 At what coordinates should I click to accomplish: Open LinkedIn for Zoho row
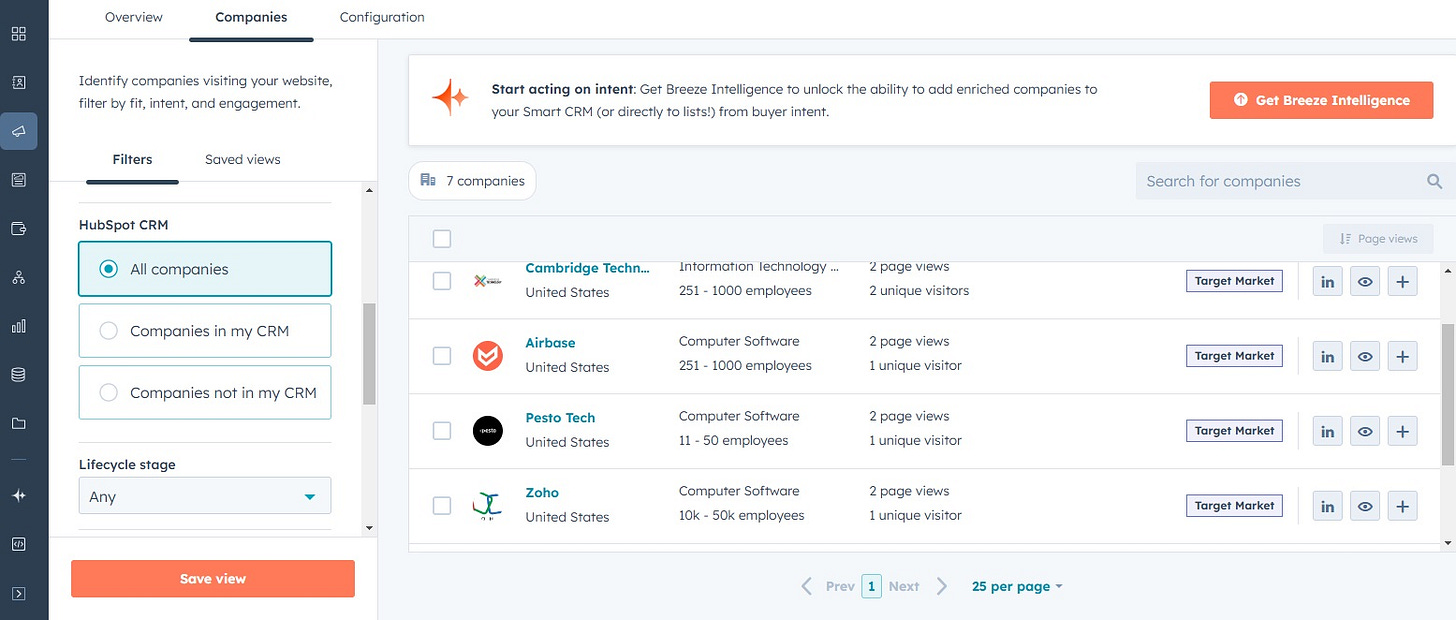click(1327, 506)
